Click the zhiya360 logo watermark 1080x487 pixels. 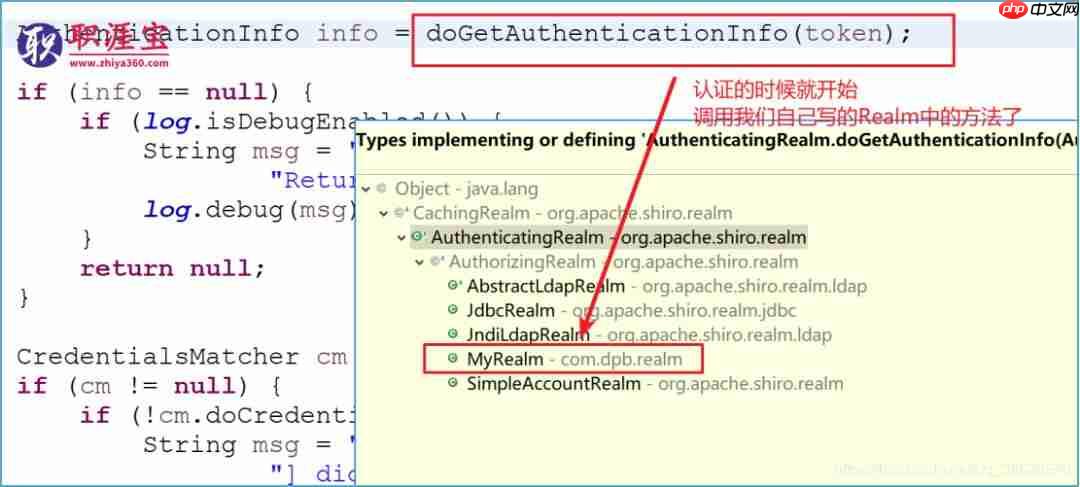click(93, 44)
